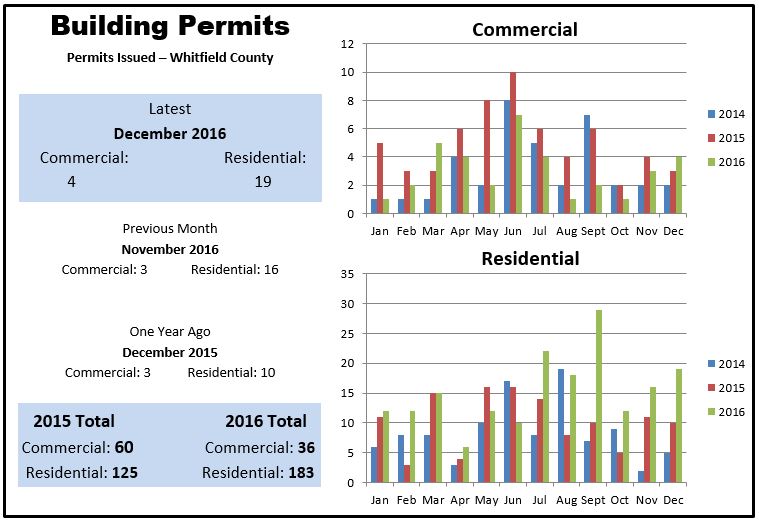The height and width of the screenshot is (521, 759).
Task: Select the latest Residential value 19
Action: click(x=262, y=181)
